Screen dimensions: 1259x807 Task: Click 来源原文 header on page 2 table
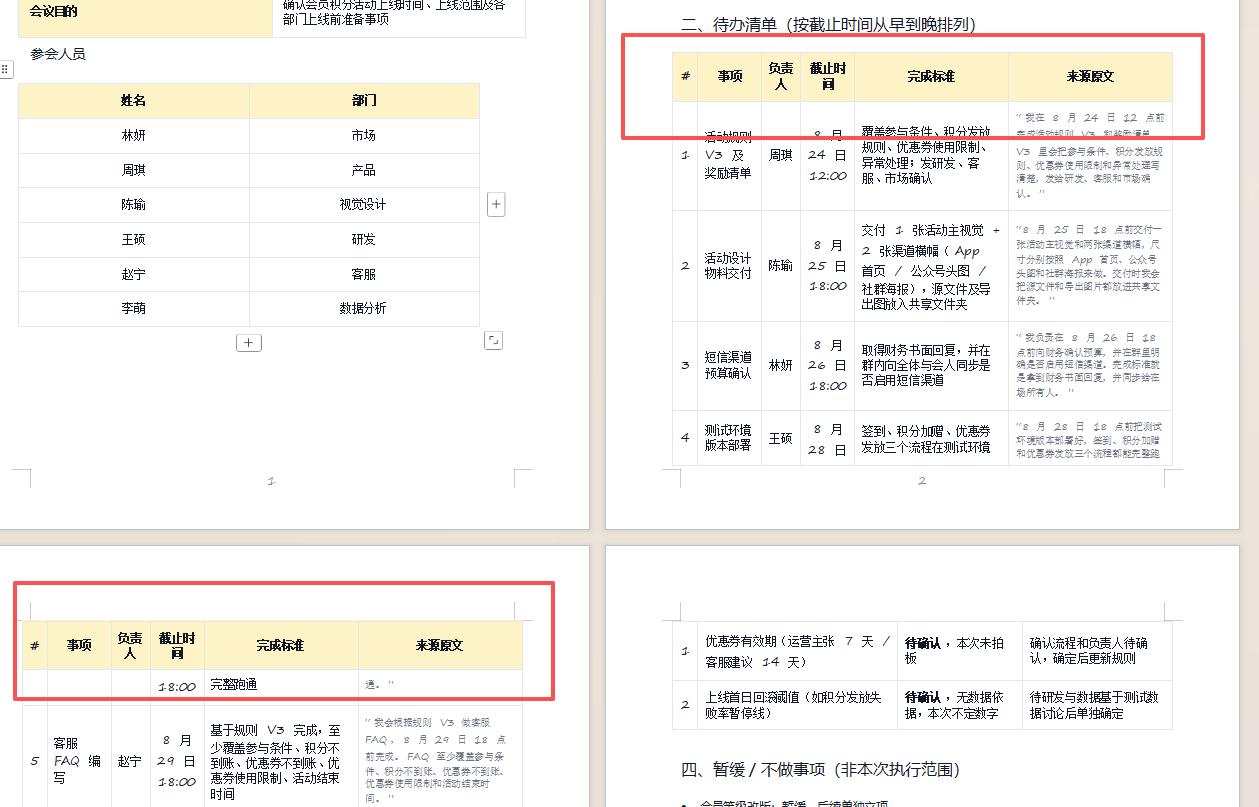coord(1090,76)
